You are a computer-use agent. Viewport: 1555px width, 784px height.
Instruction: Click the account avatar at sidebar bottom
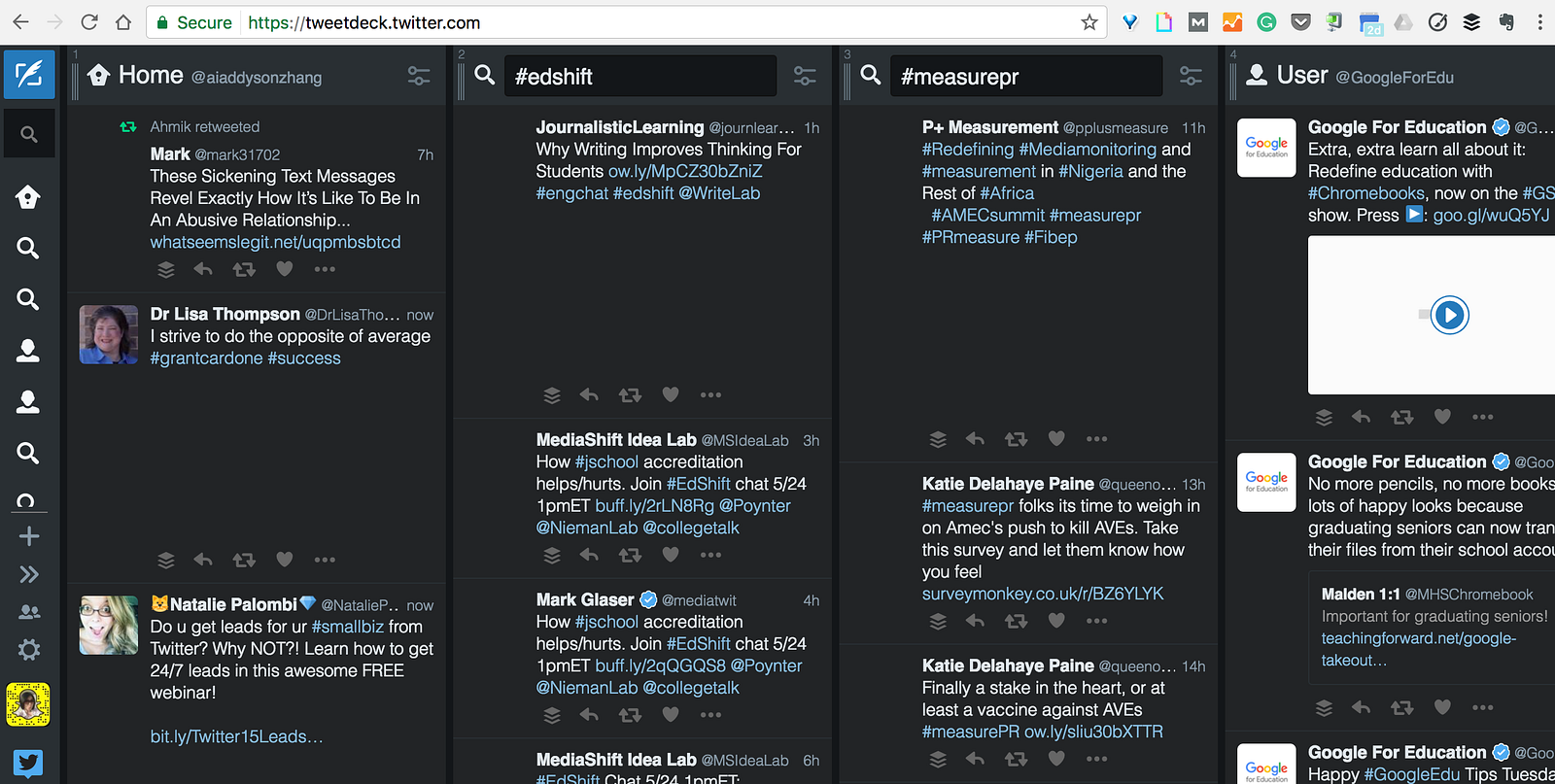[x=28, y=704]
